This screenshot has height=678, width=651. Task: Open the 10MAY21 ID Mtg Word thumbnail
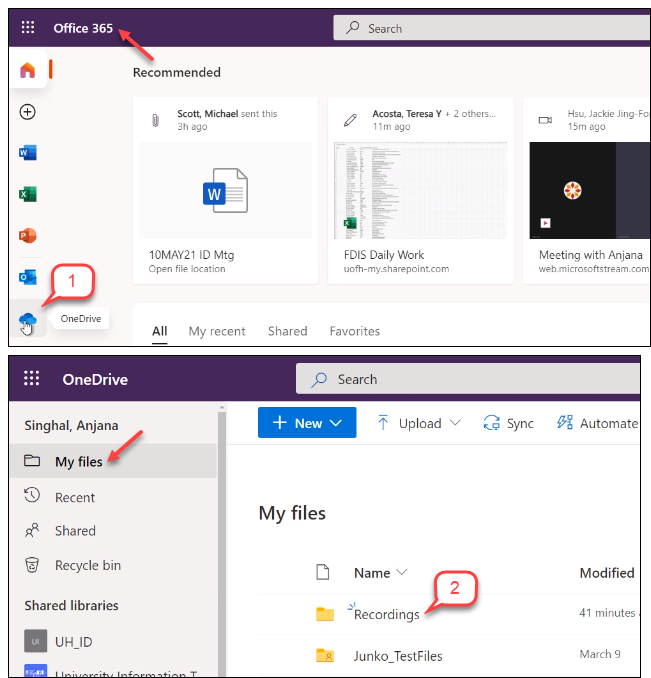225,190
